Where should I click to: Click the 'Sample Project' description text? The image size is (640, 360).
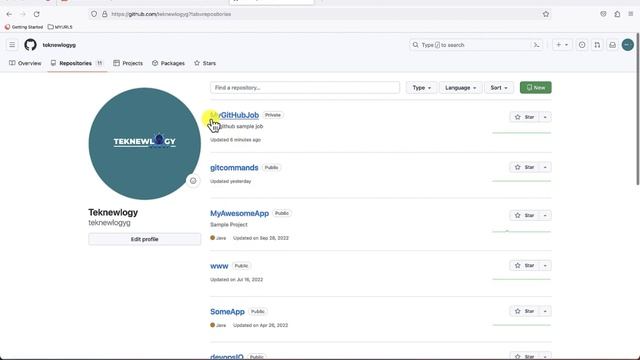coord(229,224)
